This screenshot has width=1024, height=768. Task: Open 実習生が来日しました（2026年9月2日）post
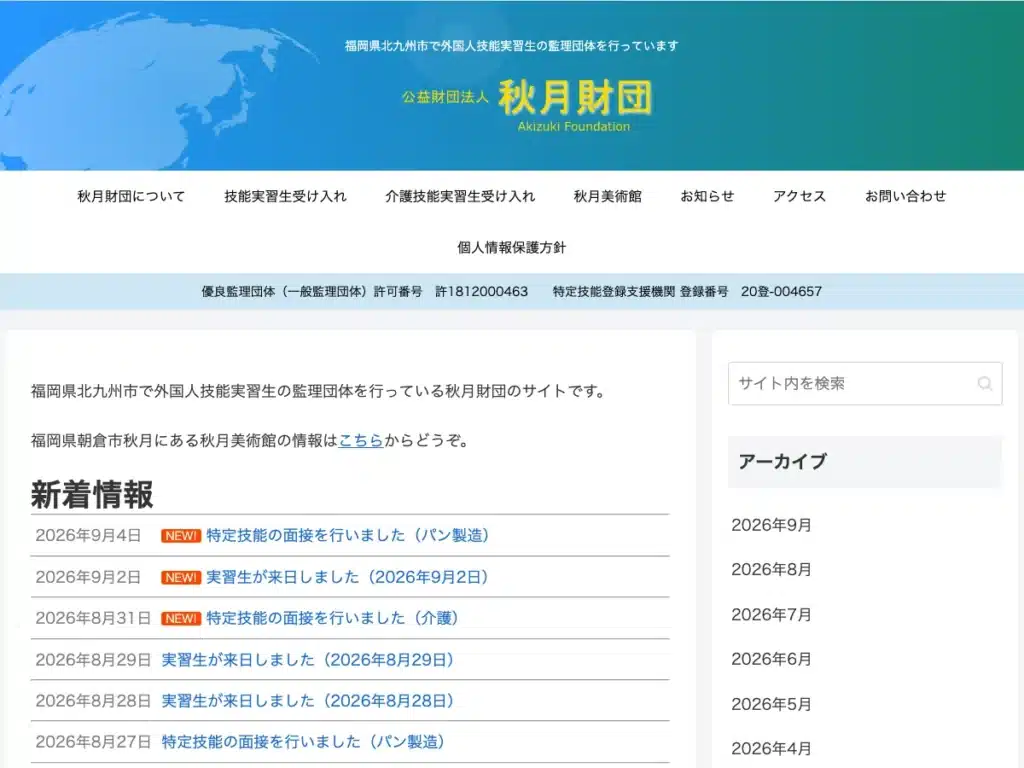347,577
